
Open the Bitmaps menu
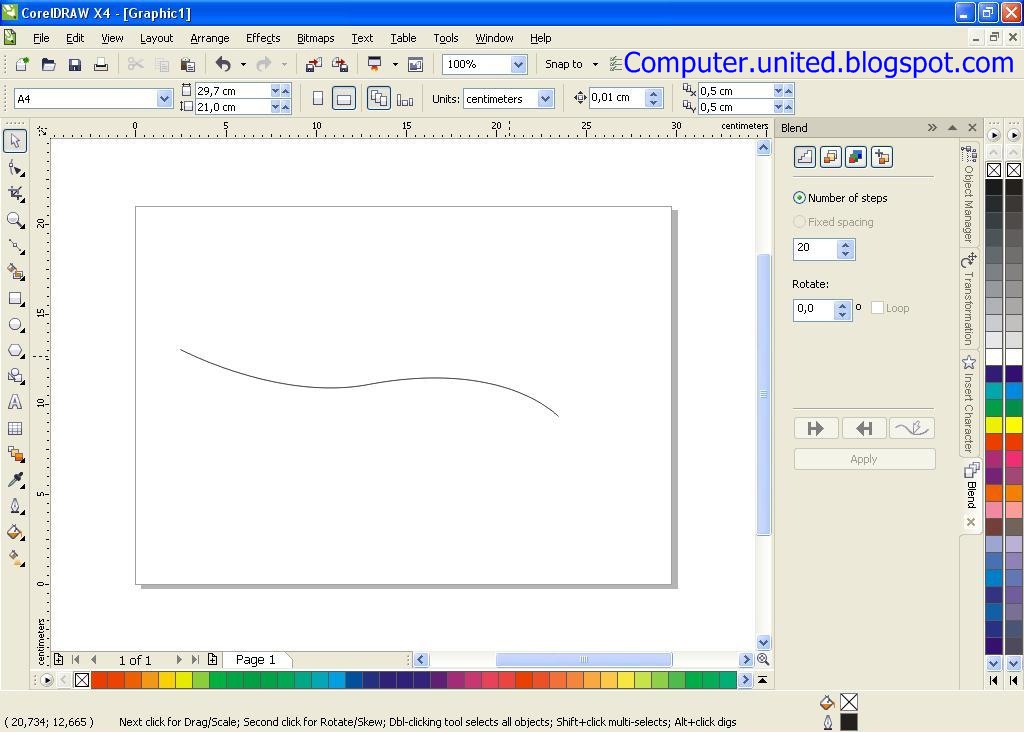[x=315, y=38]
